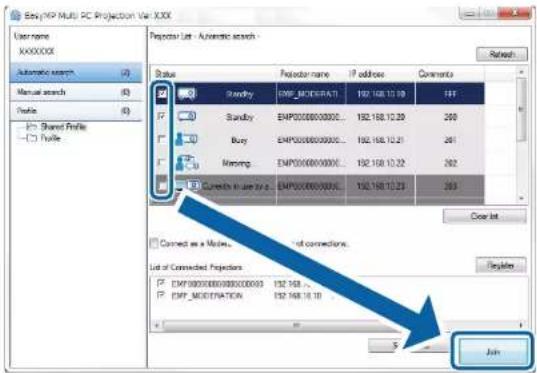
Task: Click the EasyMP application icon in title bar
Action: (x=15, y=16)
